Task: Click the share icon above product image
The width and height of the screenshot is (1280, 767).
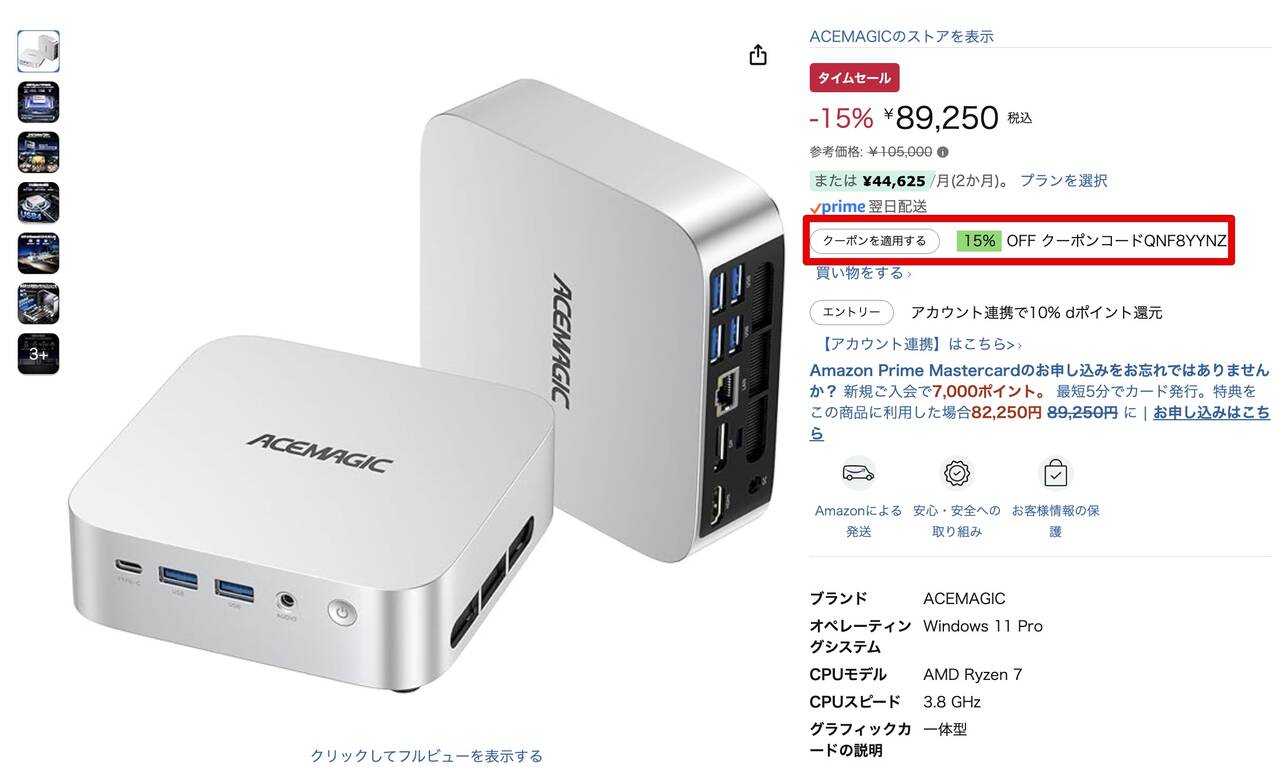Action: [758, 54]
